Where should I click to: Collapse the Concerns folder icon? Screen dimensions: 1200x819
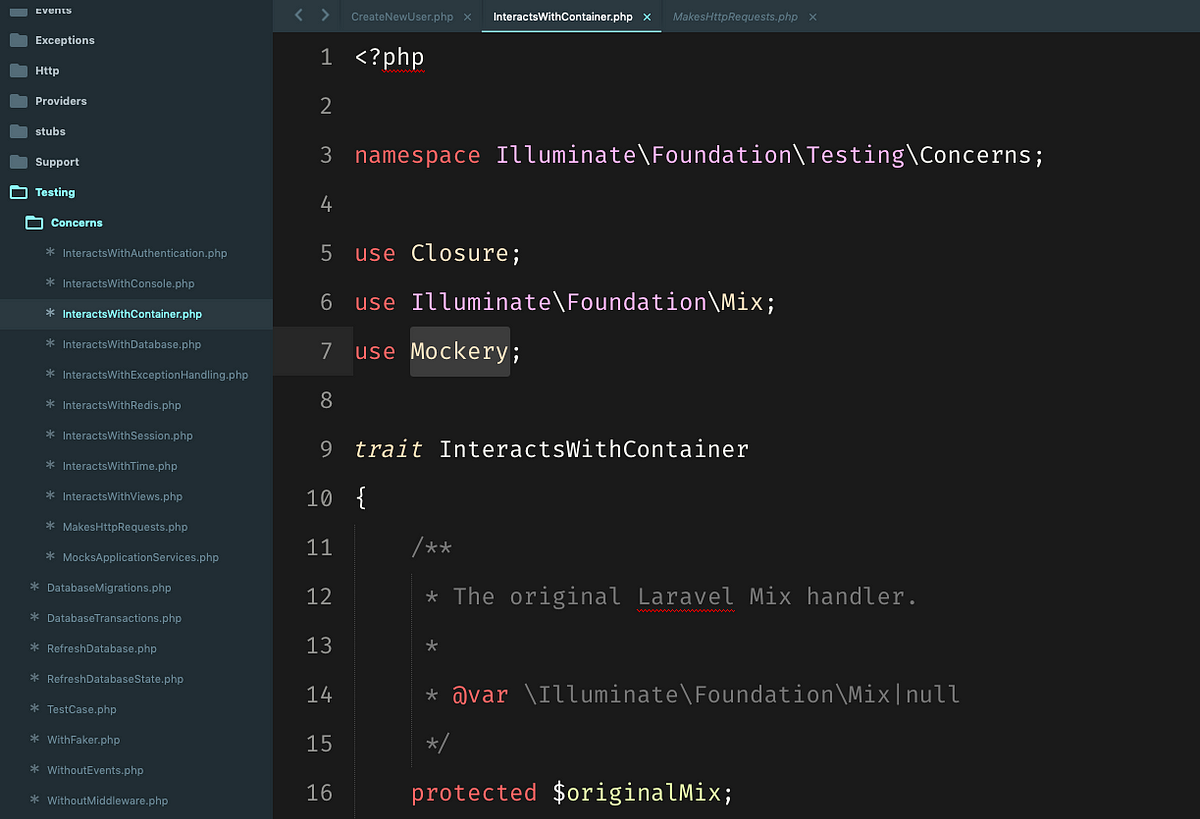pos(34,223)
